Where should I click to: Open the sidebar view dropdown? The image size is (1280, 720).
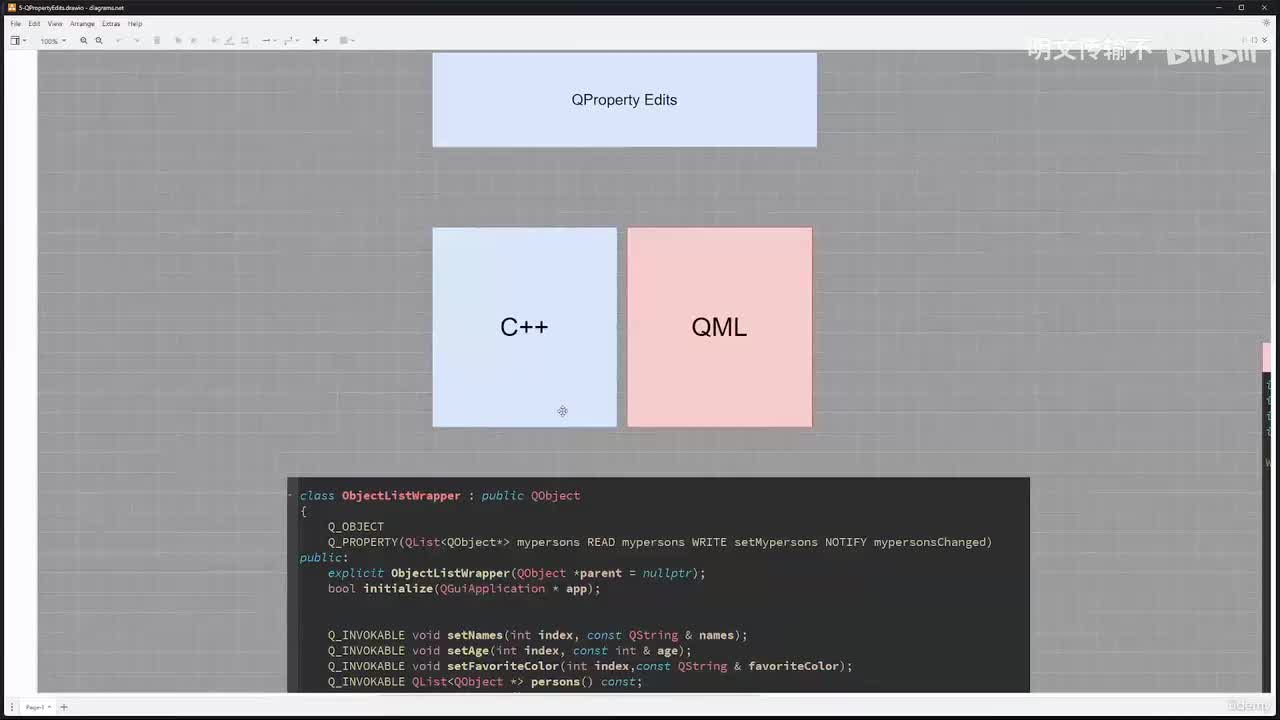pyautogui.click(x=18, y=41)
